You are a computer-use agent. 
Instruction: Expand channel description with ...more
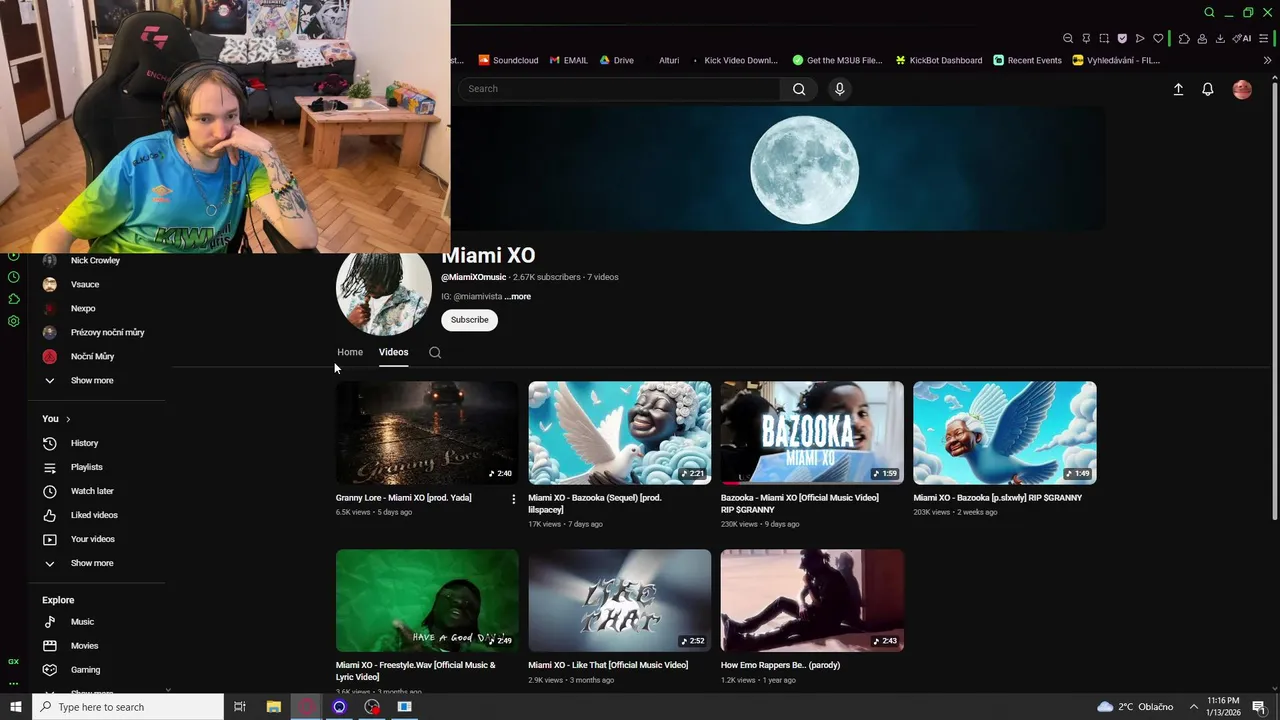[518, 297]
